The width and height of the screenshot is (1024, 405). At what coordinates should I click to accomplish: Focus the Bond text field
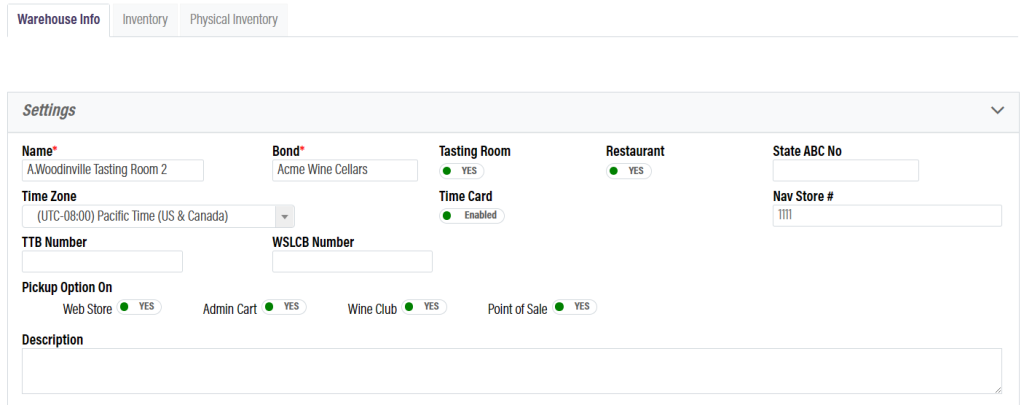pos(344,170)
